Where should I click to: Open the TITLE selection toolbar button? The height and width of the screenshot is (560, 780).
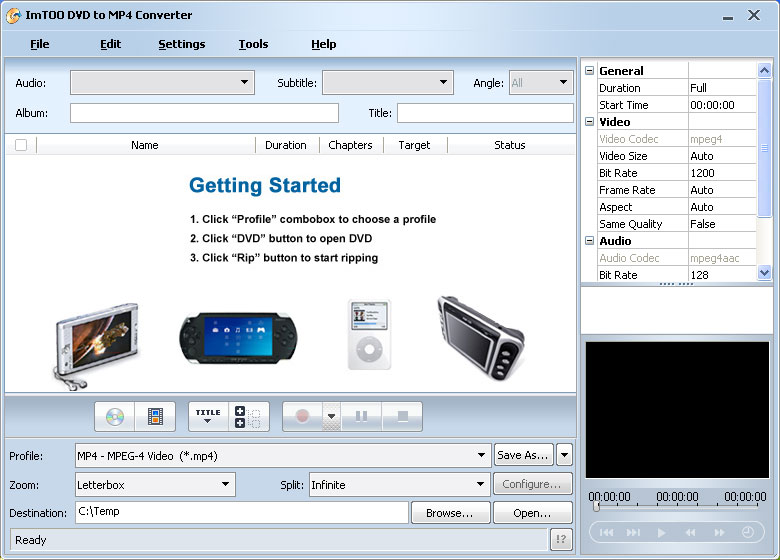(x=208, y=416)
